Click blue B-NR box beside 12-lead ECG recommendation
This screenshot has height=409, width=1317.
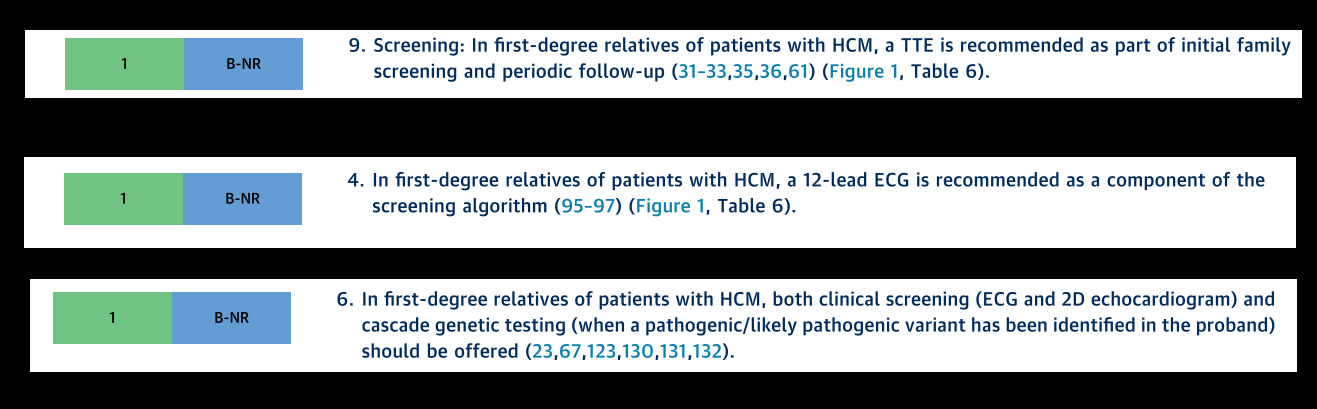(242, 198)
